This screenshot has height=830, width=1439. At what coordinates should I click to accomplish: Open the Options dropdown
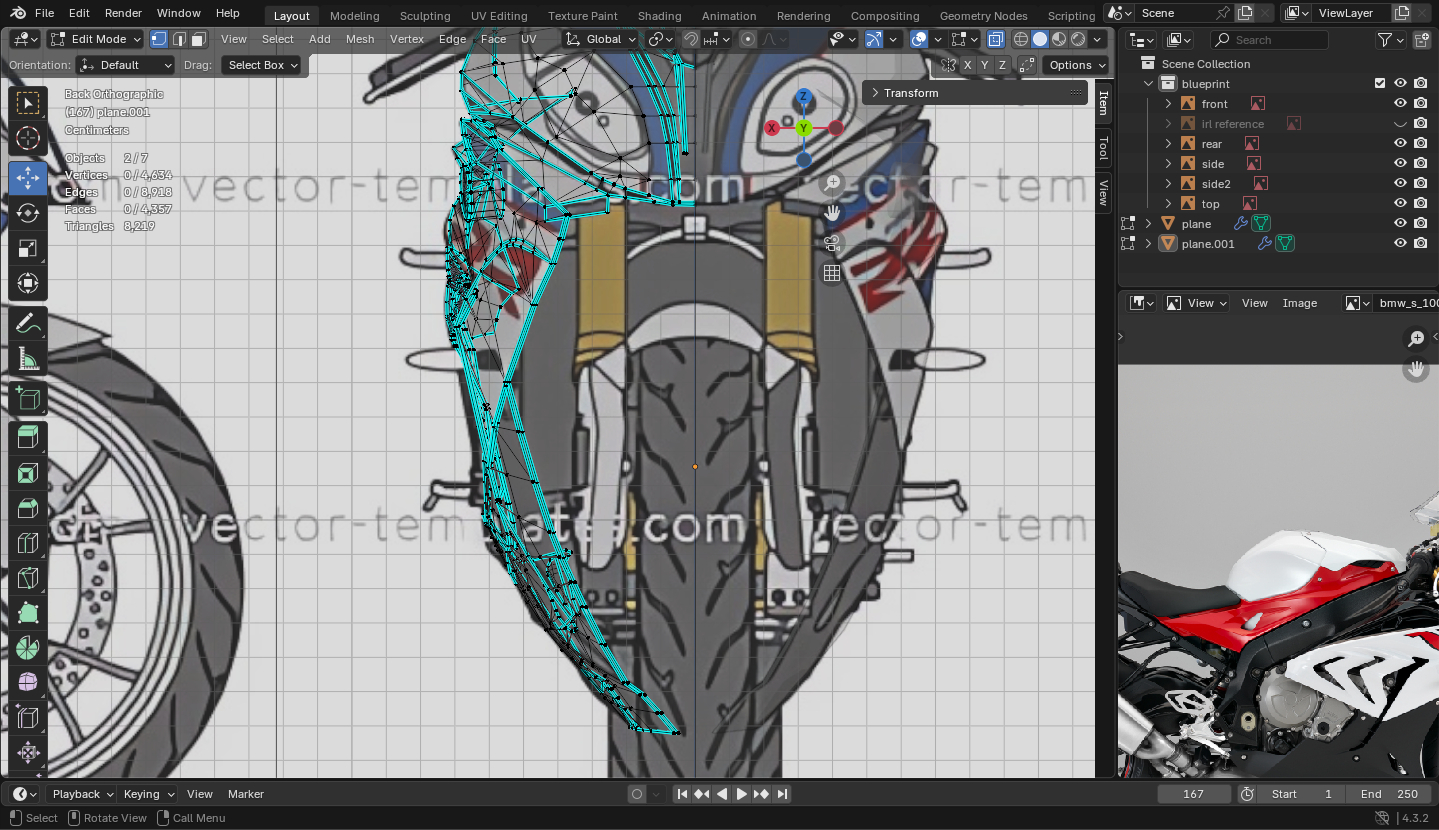[1076, 65]
